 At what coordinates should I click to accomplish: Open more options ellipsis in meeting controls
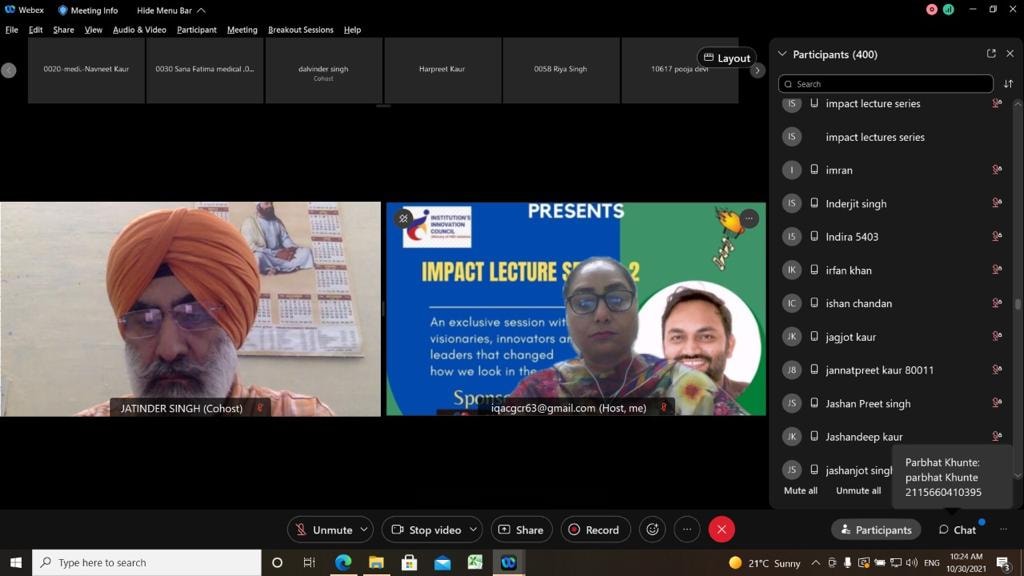coord(686,530)
